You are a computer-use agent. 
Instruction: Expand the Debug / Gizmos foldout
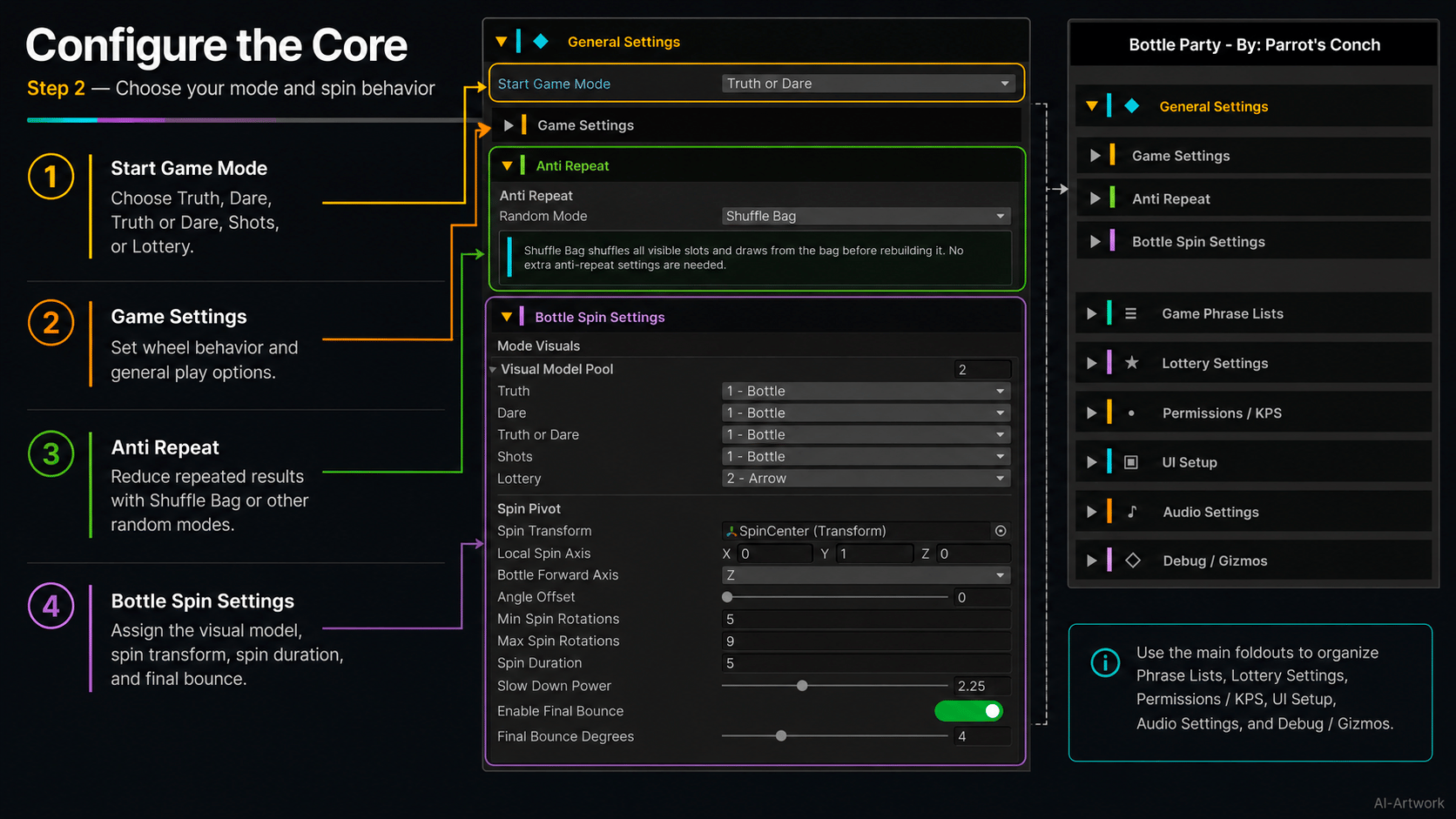(x=1091, y=561)
